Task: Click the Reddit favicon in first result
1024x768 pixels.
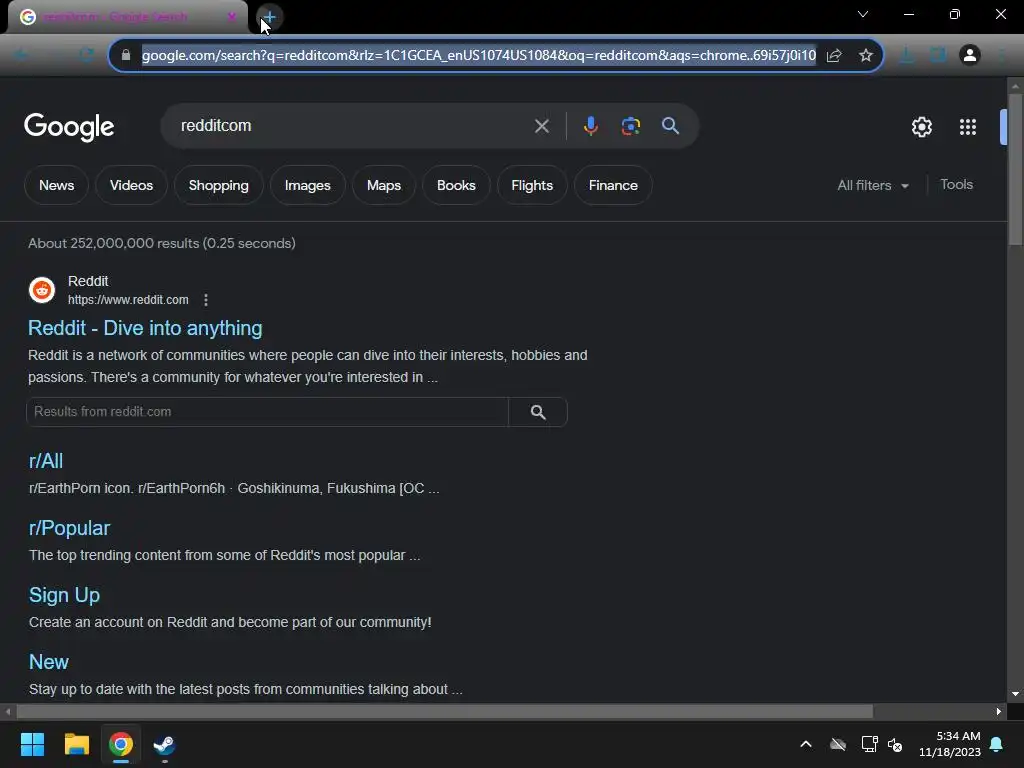Action: pyautogui.click(x=42, y=290)
